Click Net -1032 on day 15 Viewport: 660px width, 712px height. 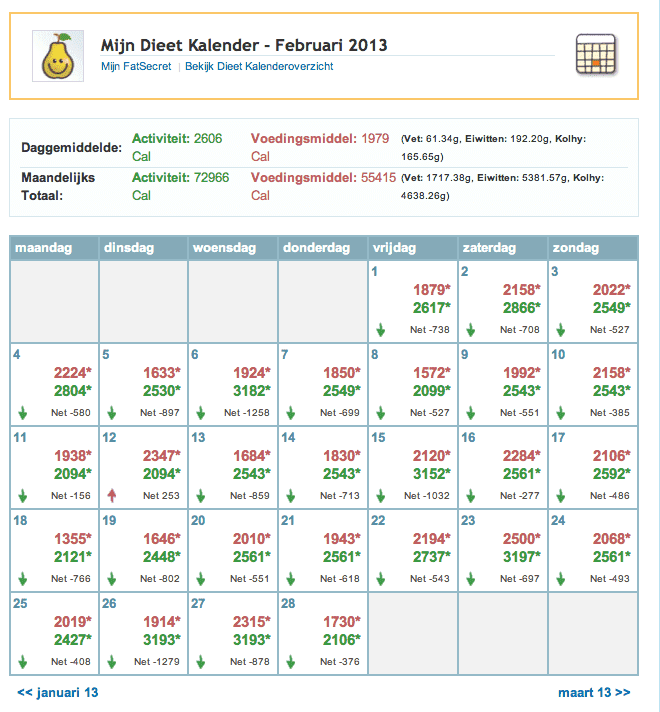[427, 496]
